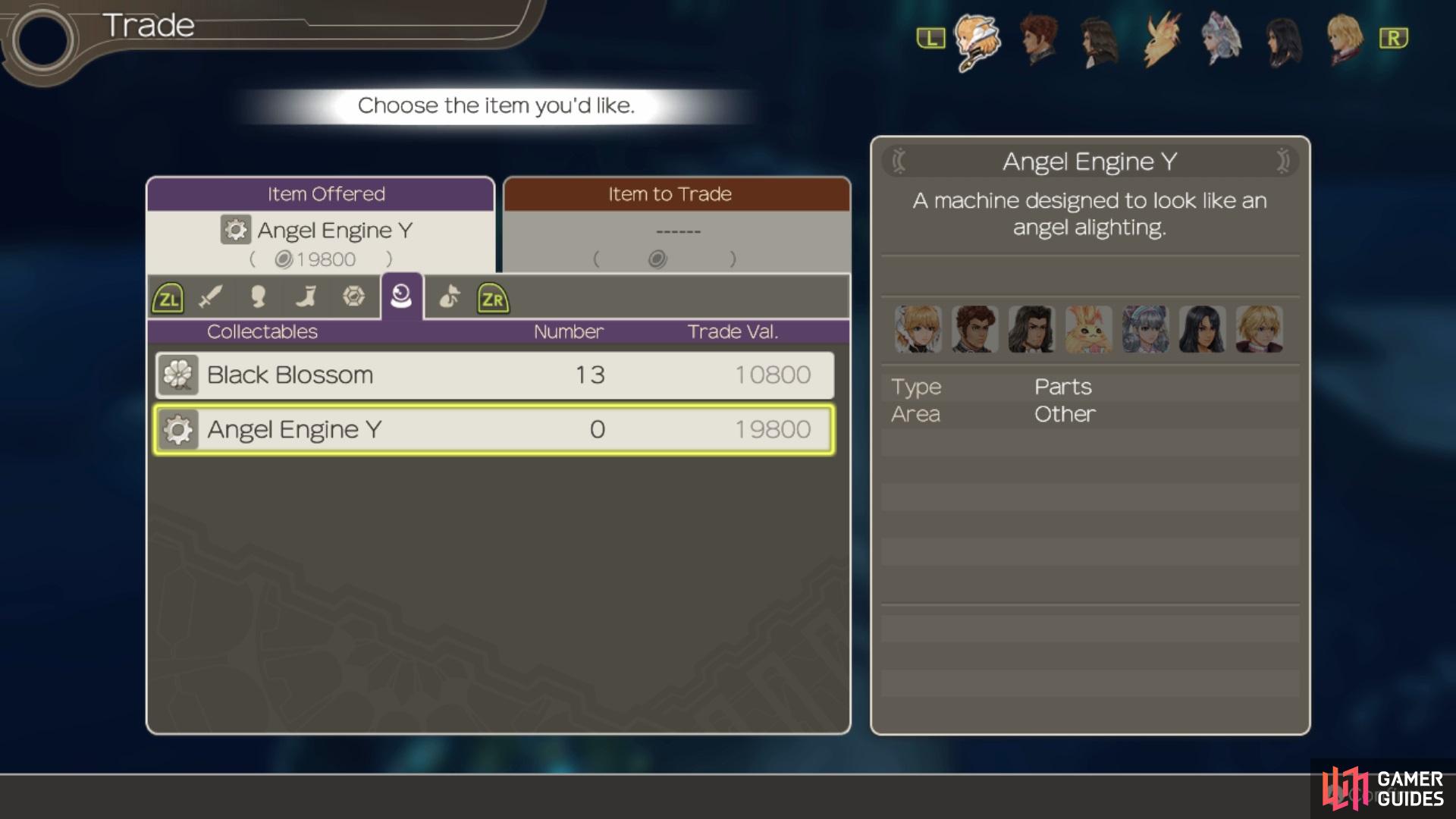Image resolution: width=1456 pixels, height=819 pixels.
Task: Select the sword/weapon category icon
Action: point(211,297)
